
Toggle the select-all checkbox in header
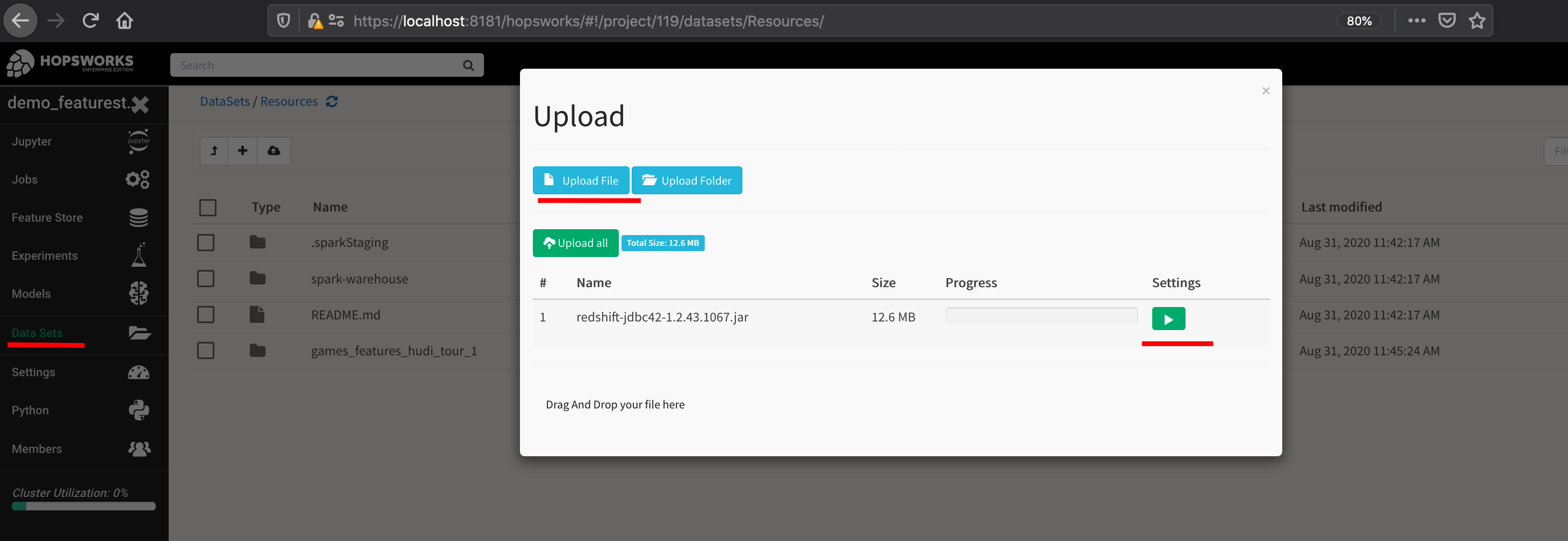[207, 207]
